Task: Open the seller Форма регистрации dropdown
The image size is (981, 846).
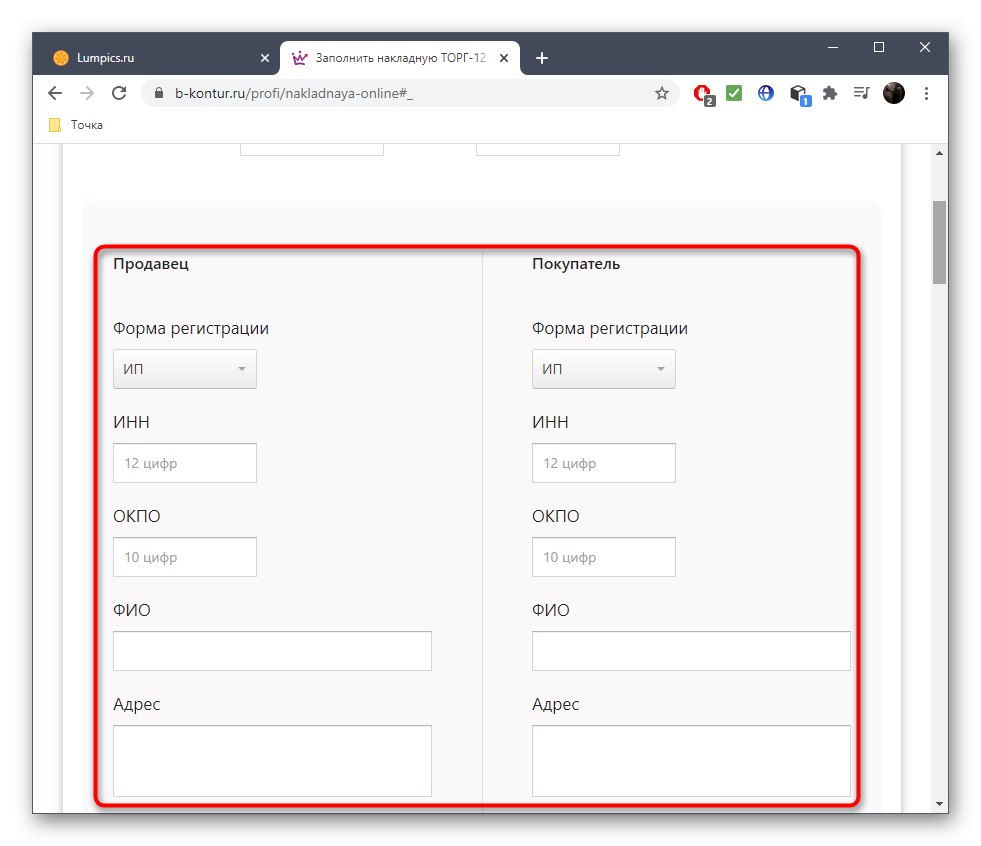Action: 184,369
